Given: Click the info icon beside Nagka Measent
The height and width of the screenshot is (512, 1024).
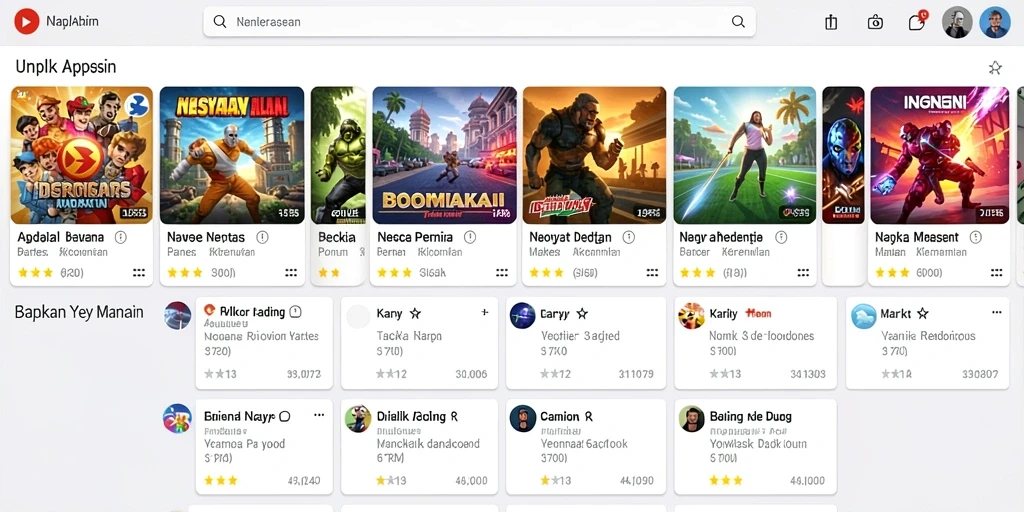Looking at the screenshot, I should (976, 237).
